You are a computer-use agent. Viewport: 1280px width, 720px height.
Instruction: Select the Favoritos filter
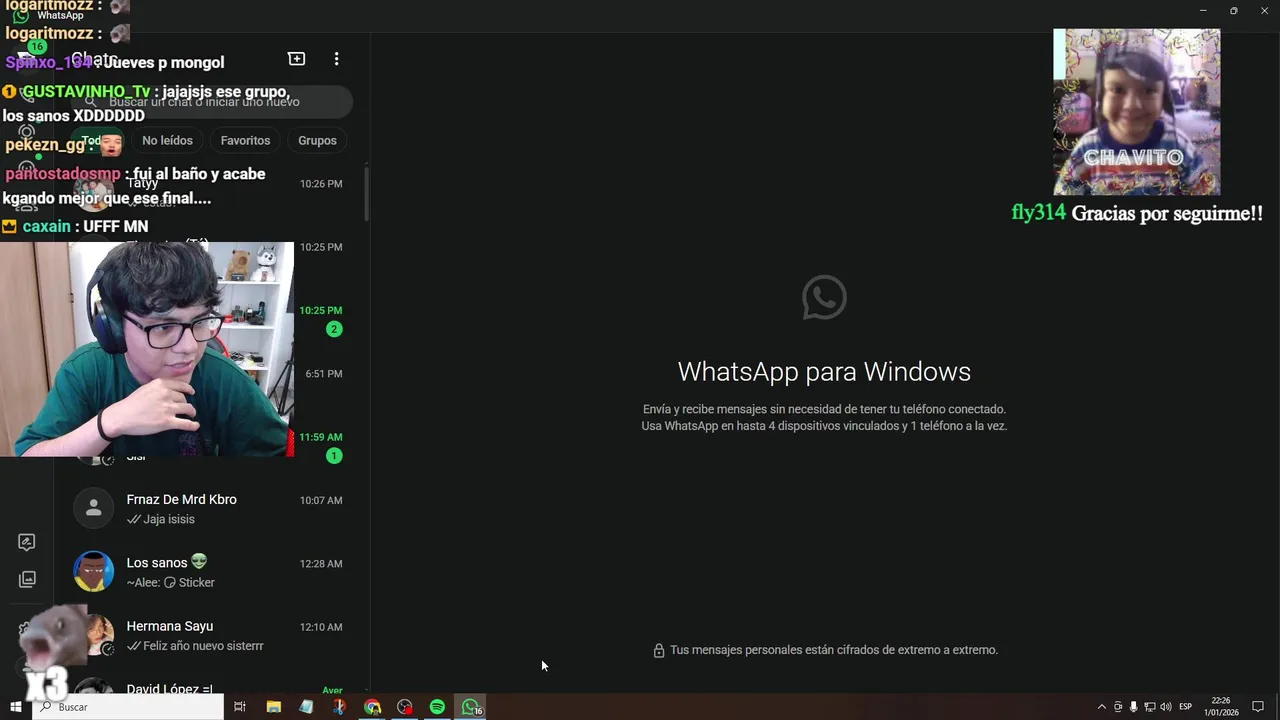[245, 141]
